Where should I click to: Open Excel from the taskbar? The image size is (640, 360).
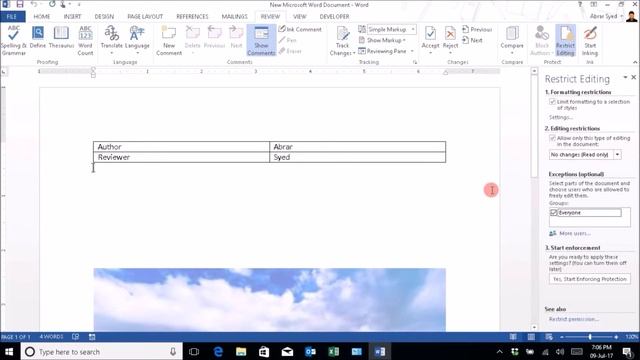(333, 351)
